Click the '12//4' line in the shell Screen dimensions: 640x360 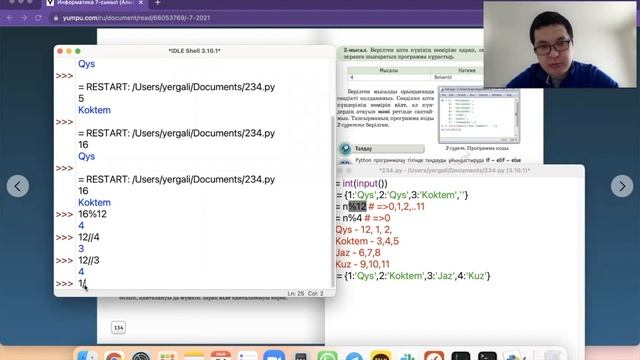[x=89, y=237]
